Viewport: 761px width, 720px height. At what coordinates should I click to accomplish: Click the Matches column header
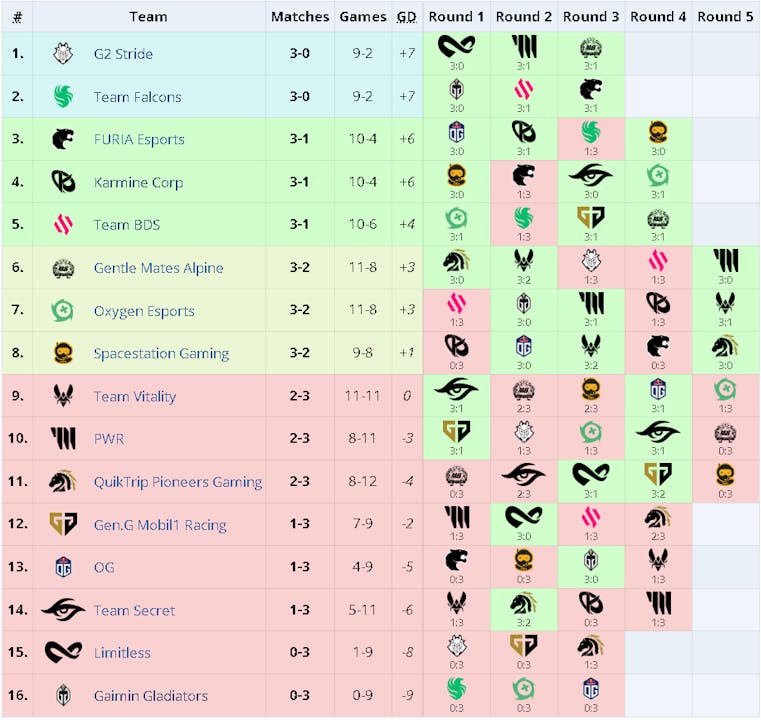coord(299,16)
